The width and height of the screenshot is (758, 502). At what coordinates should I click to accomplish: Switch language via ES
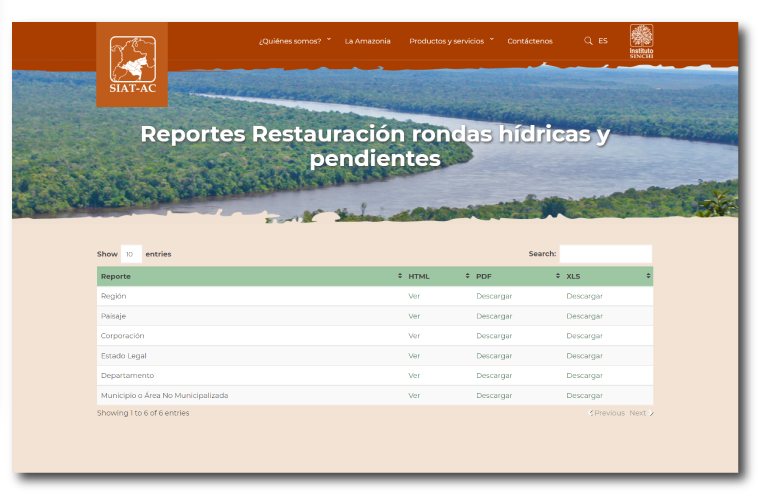click(603, 41)
